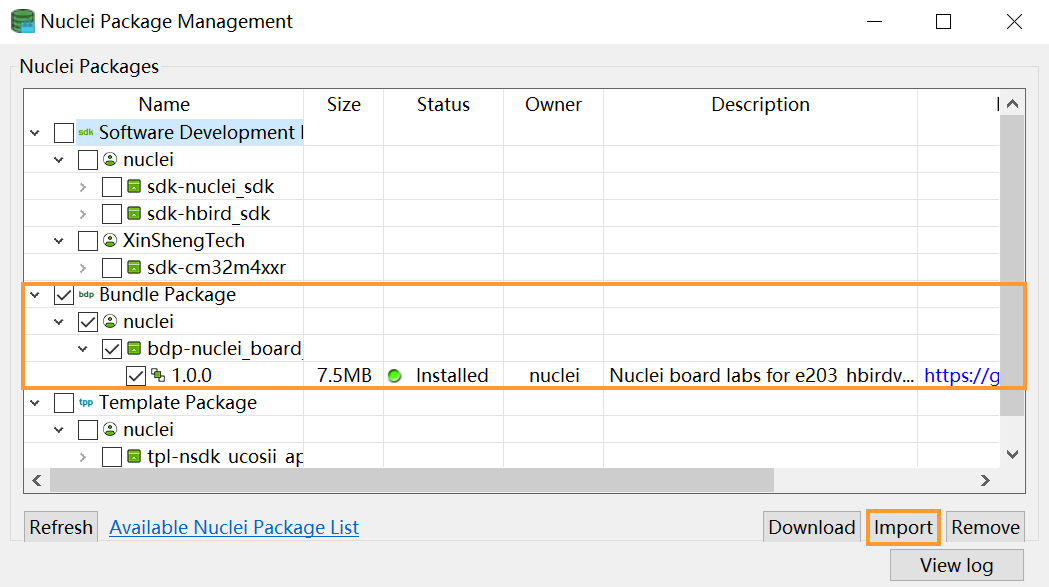Click the XinShengTech owner icon
This screenshot has height=587, width=1049.
[111, 241]
